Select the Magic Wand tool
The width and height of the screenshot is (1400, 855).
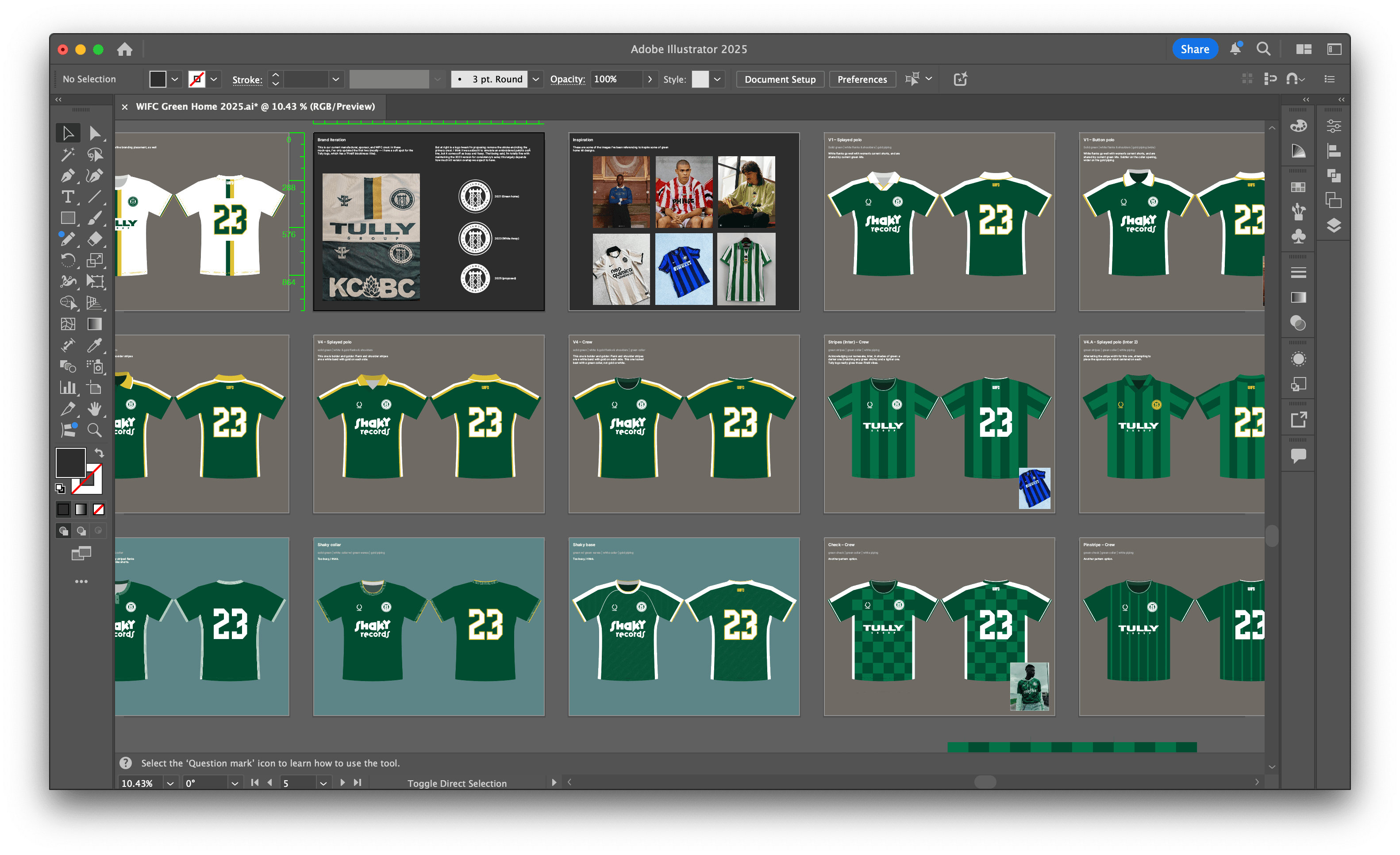coord(68,154)
